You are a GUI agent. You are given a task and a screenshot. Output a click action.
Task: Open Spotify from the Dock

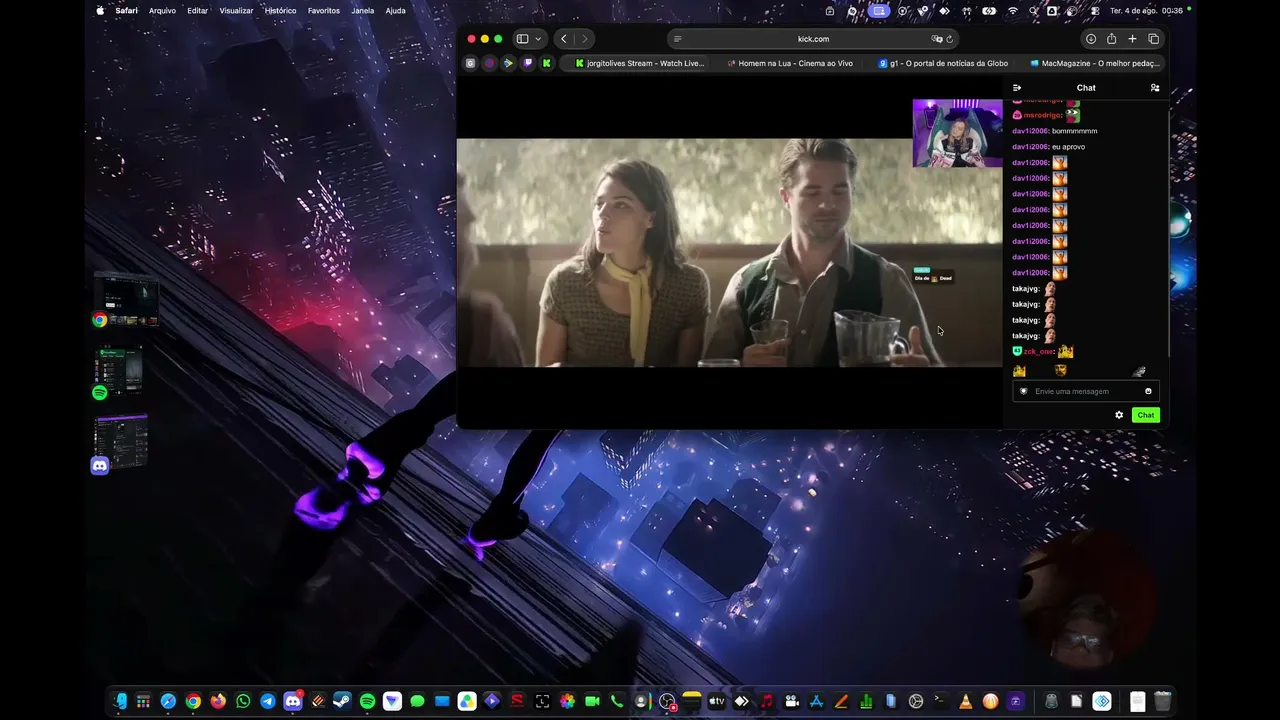367,702
